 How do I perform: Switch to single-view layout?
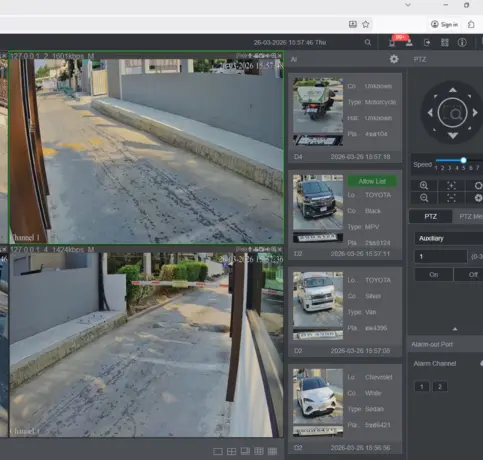(218, 452)
